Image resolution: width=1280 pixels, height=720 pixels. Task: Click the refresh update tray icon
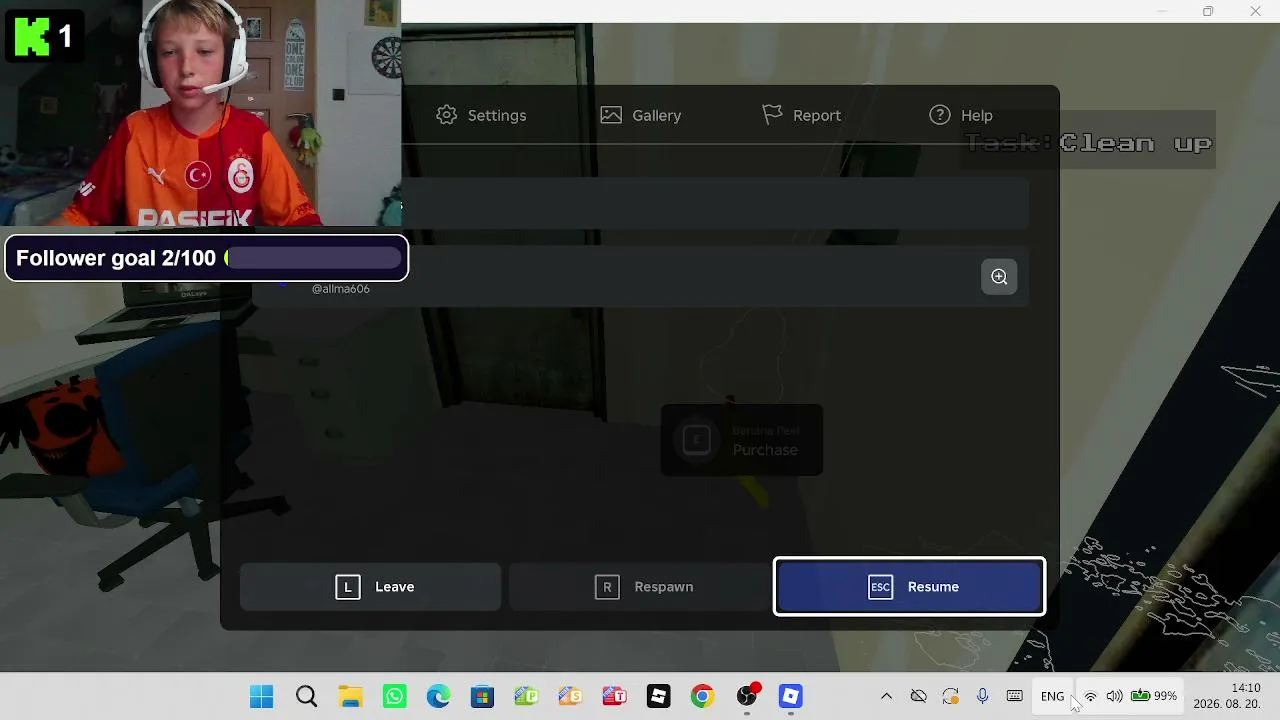click(950, 696)
